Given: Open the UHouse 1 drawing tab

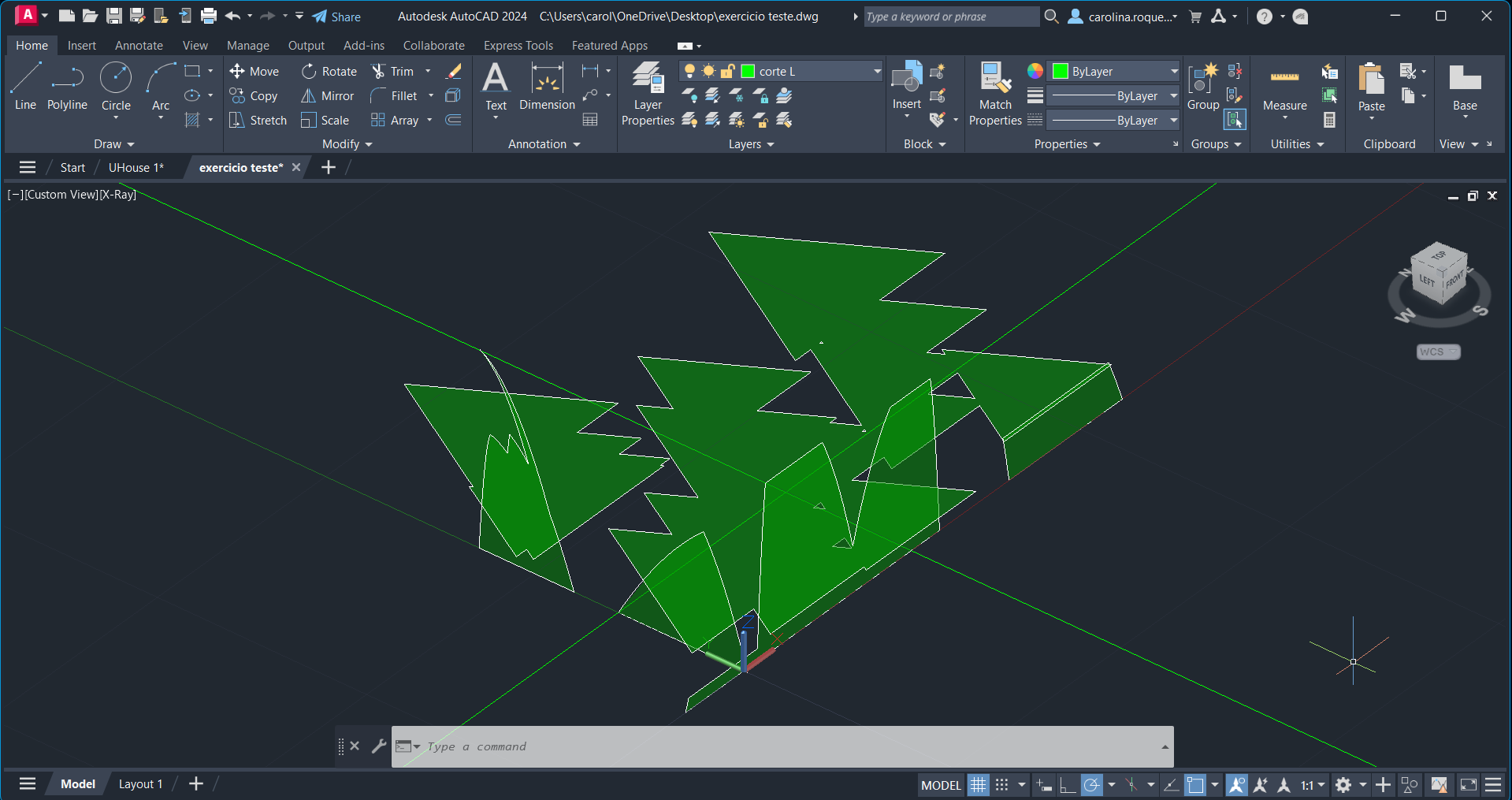Looking at the screenshot, I should 136,168.
